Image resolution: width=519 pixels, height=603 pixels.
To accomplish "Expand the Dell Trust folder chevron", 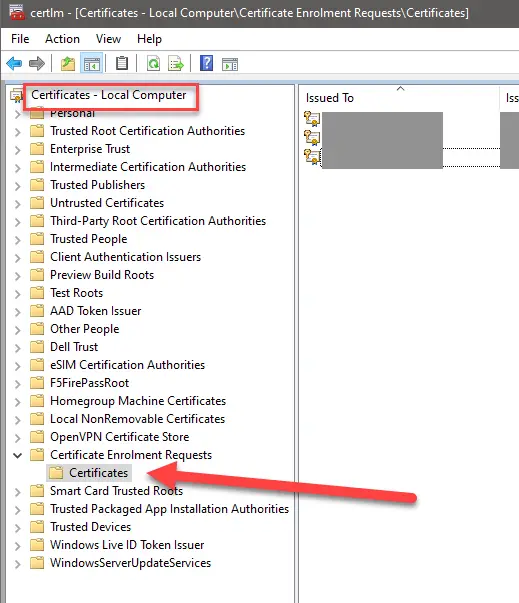I will point(17,348).
